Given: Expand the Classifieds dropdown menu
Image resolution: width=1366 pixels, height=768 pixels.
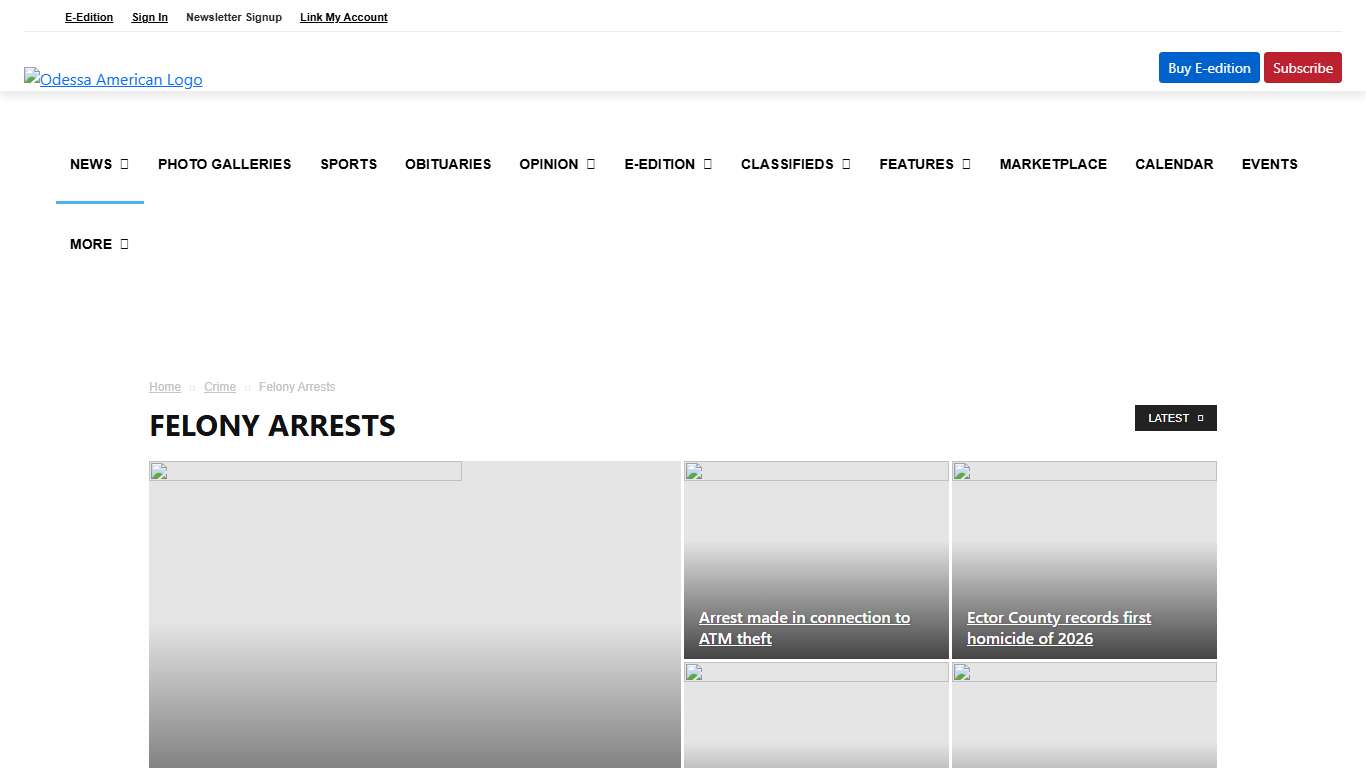Looking at the screenshot, I should [x=795, y=164].
